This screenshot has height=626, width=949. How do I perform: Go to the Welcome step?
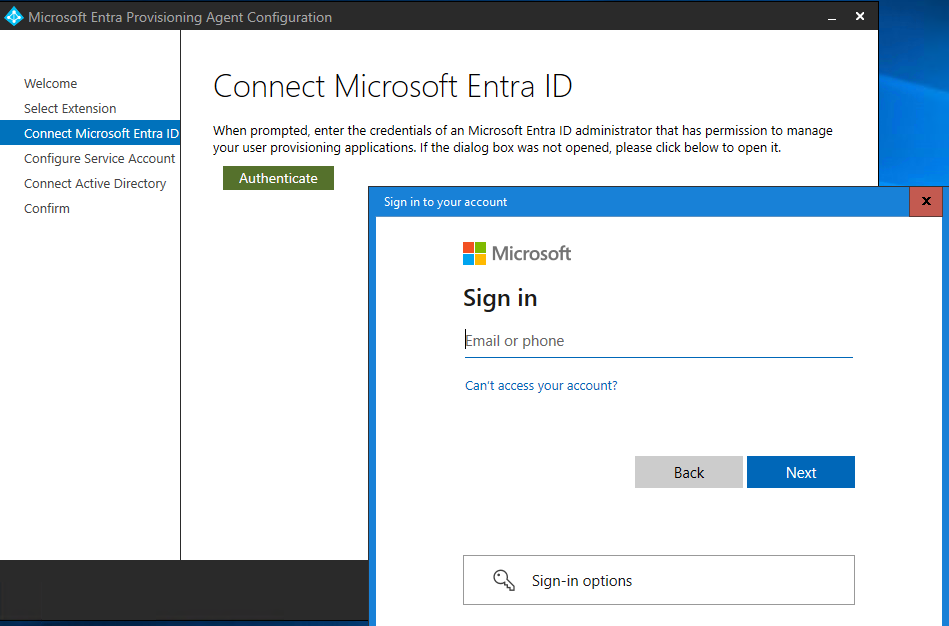pyautogui.click(x=51, y=84)
